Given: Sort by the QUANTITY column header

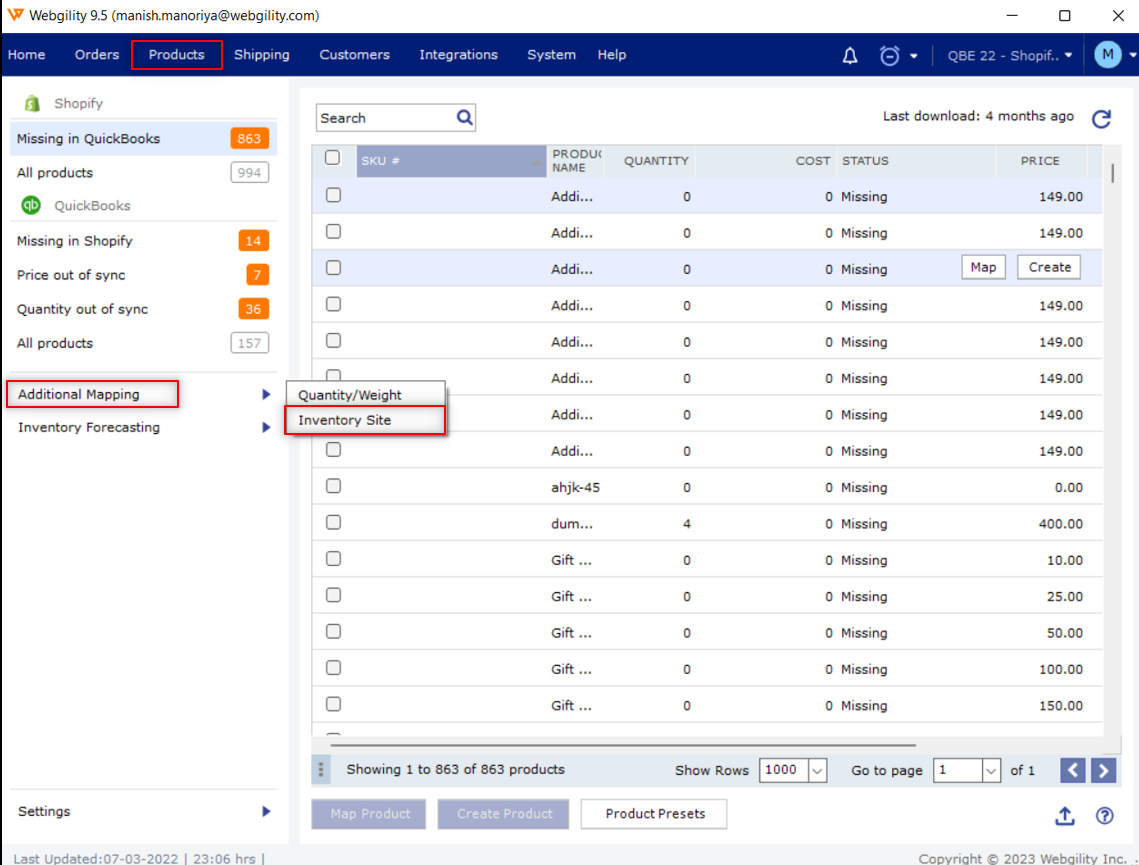Looking at the screenshot, I should tap(649, 161).
